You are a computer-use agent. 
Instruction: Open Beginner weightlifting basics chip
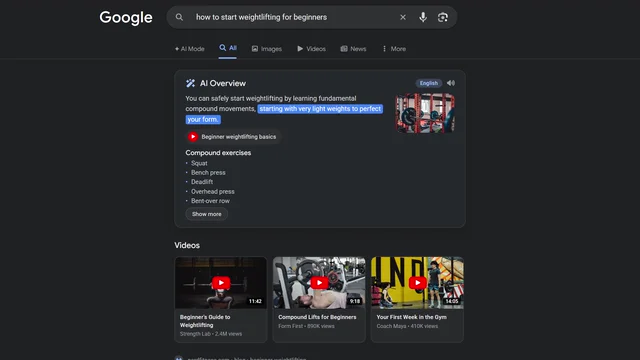[233, 137]
